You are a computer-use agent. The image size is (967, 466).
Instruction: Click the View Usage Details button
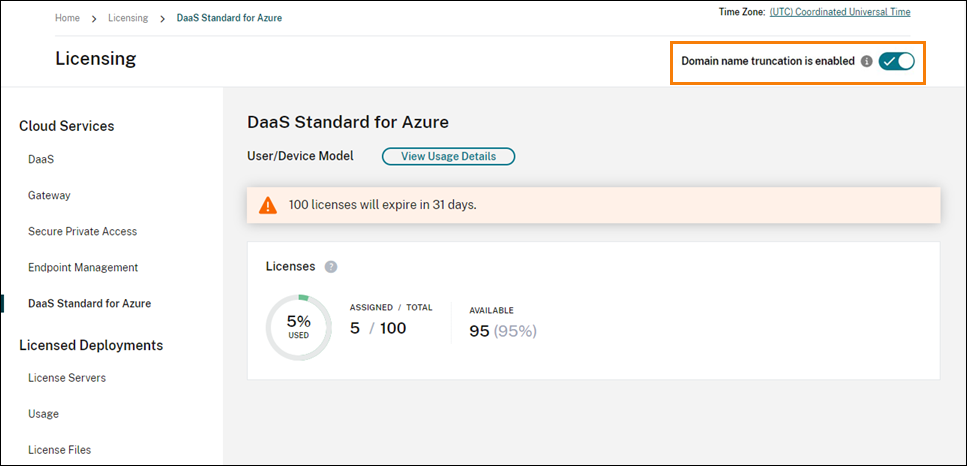[x=448, y=156]
